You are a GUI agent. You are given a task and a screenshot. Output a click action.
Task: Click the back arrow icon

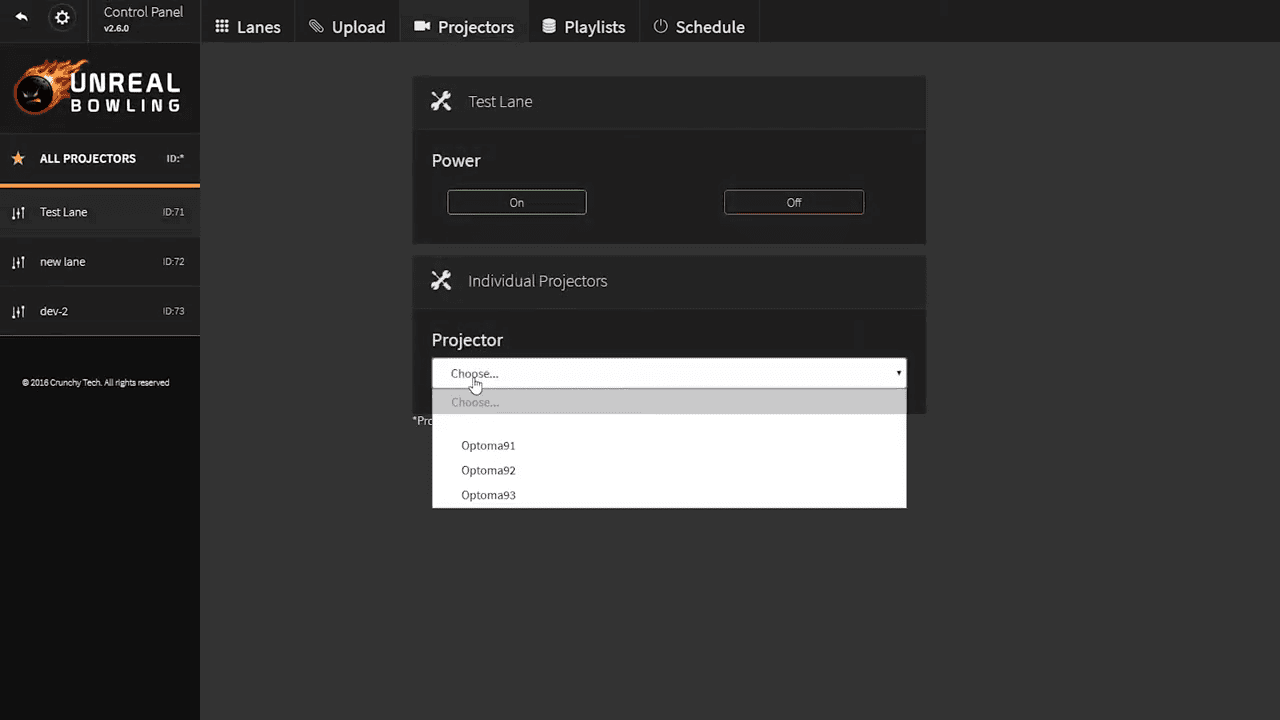[21, 17]
